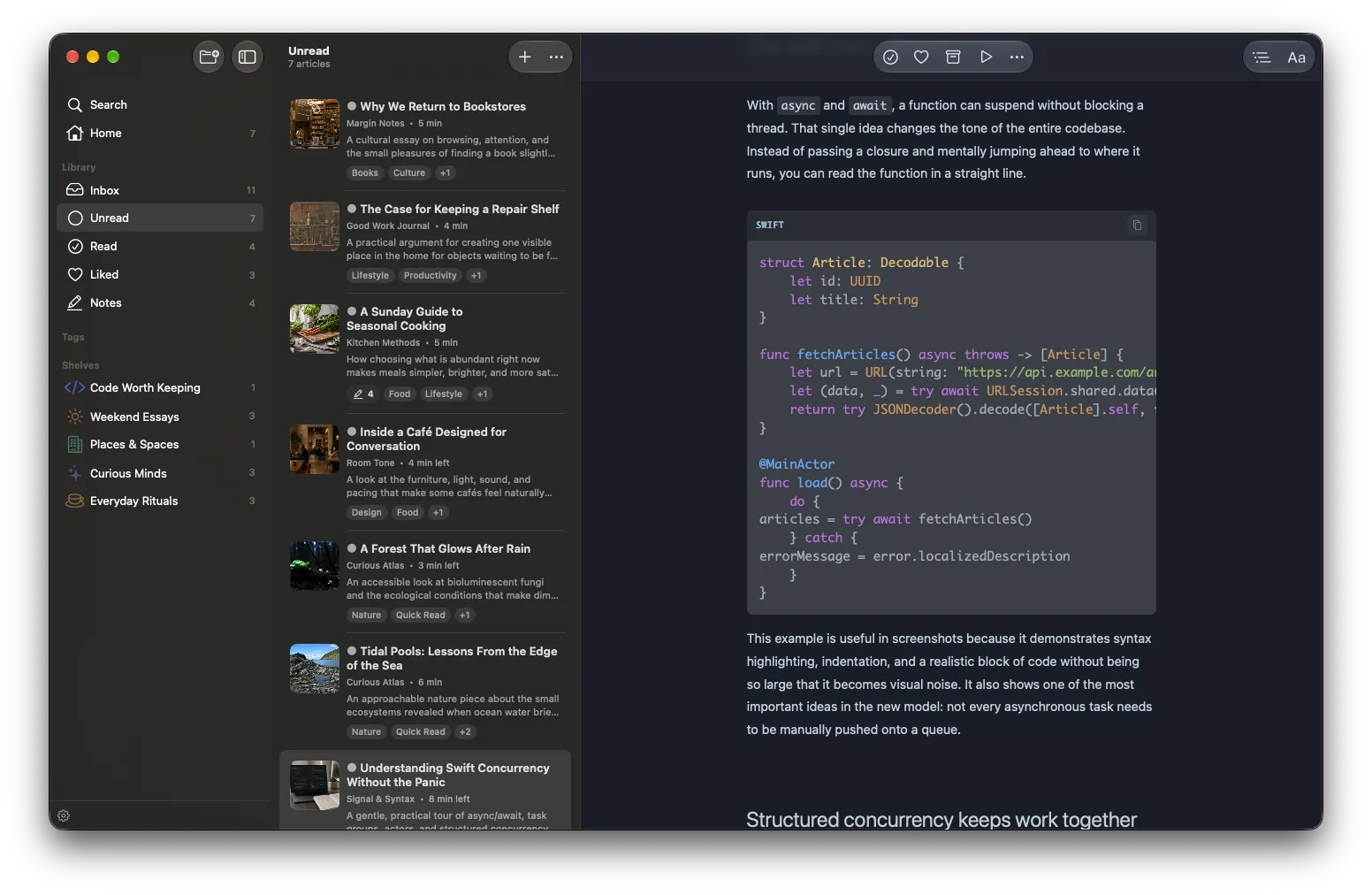Click the Quick Read tag on Forest article
The image size is (1372, 895).
(421, 616)
